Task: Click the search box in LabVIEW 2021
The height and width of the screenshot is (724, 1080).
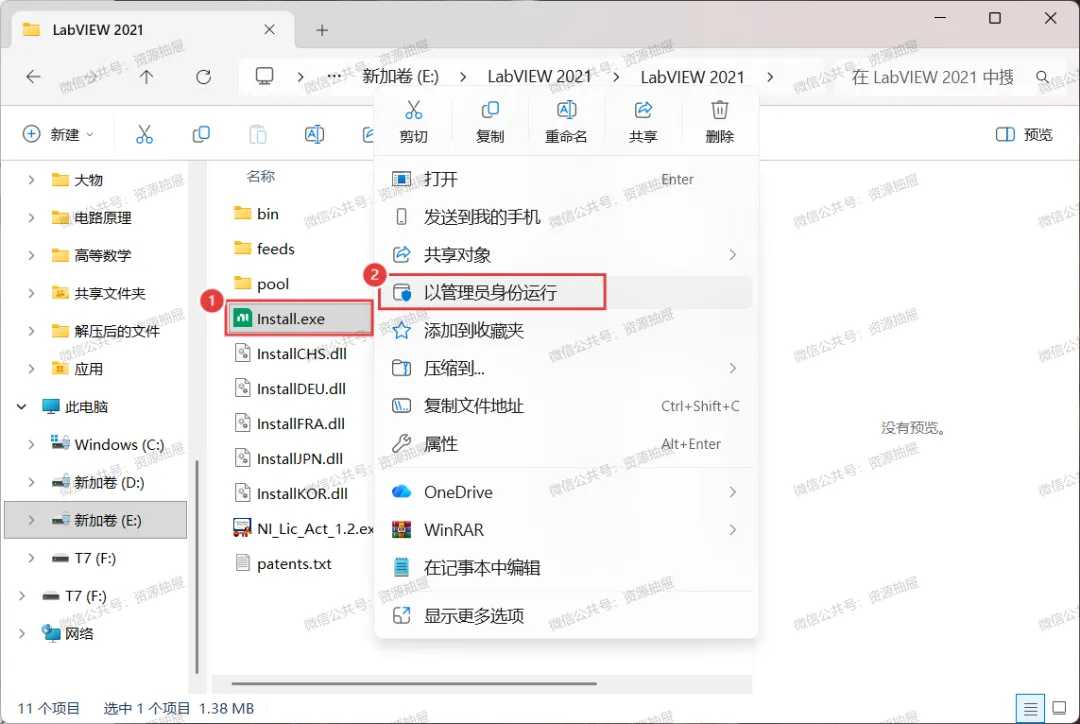Action: 932,77
